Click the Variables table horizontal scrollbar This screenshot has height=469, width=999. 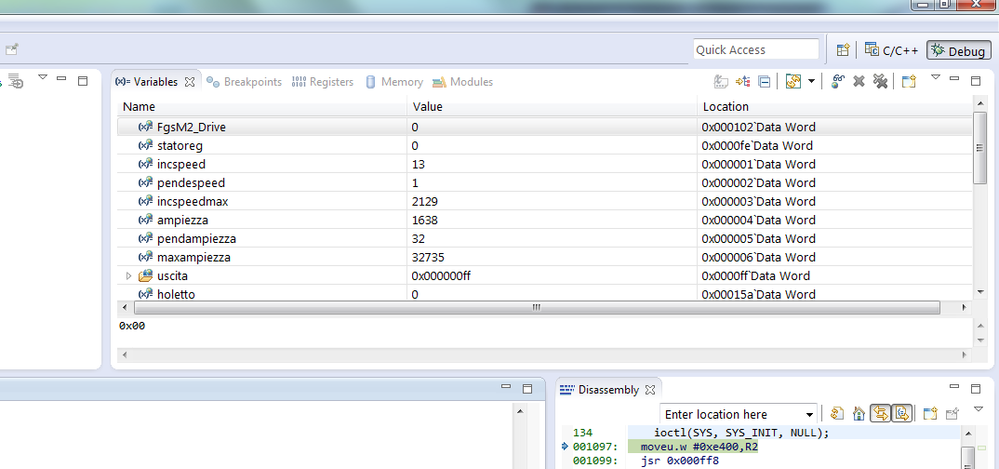537,307
